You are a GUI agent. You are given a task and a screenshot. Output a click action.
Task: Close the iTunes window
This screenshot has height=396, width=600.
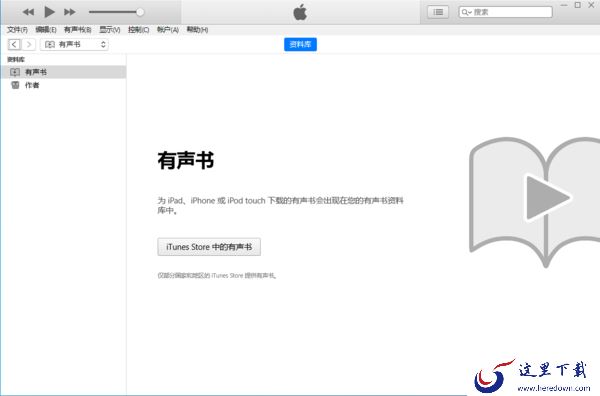(x=591, y=5)
